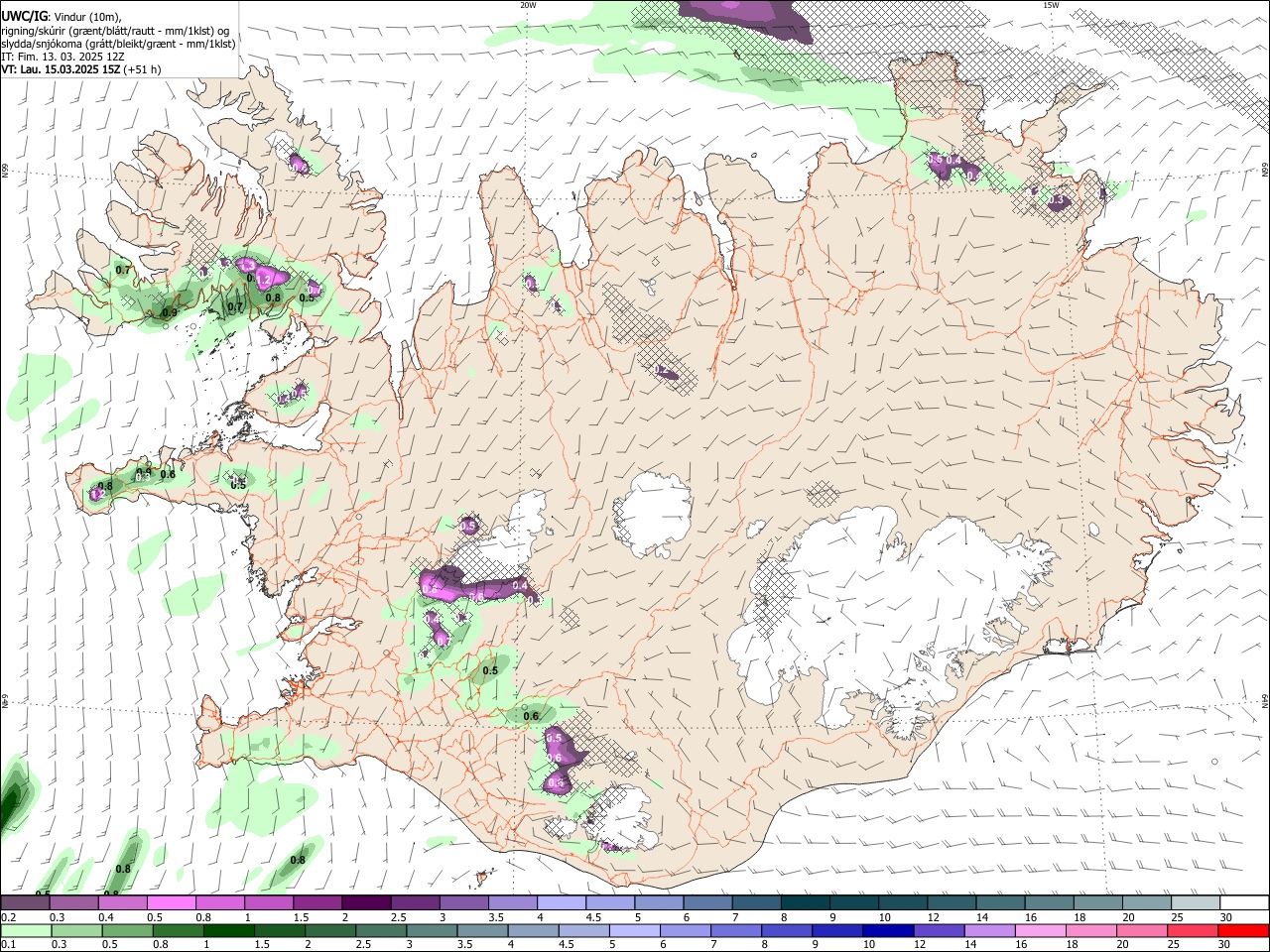Select bottom legend swatch between 6 and 7
This screenshot has width=1270, height=952.
click(686, 930)
